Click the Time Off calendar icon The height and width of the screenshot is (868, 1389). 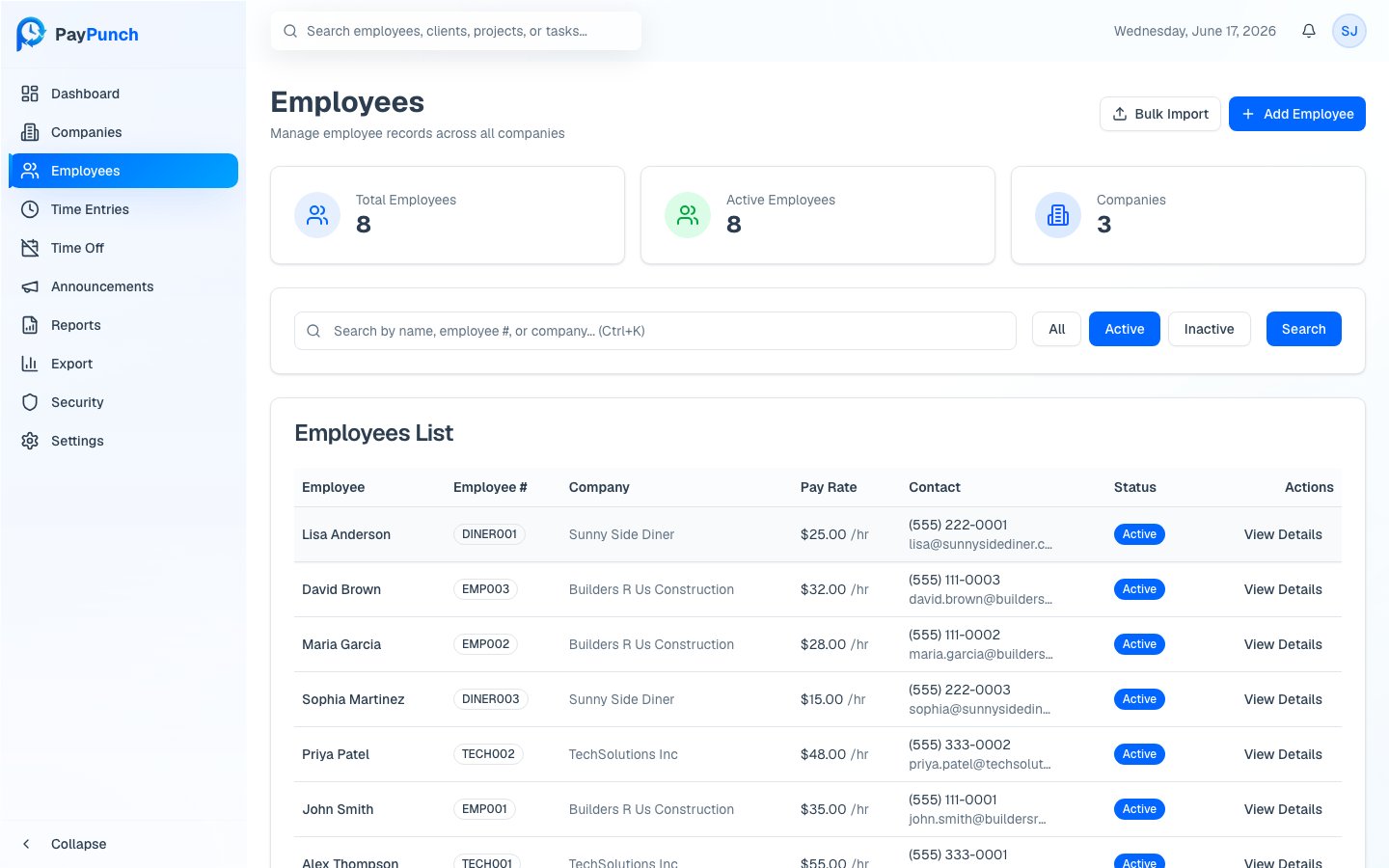tap(30, 248)
